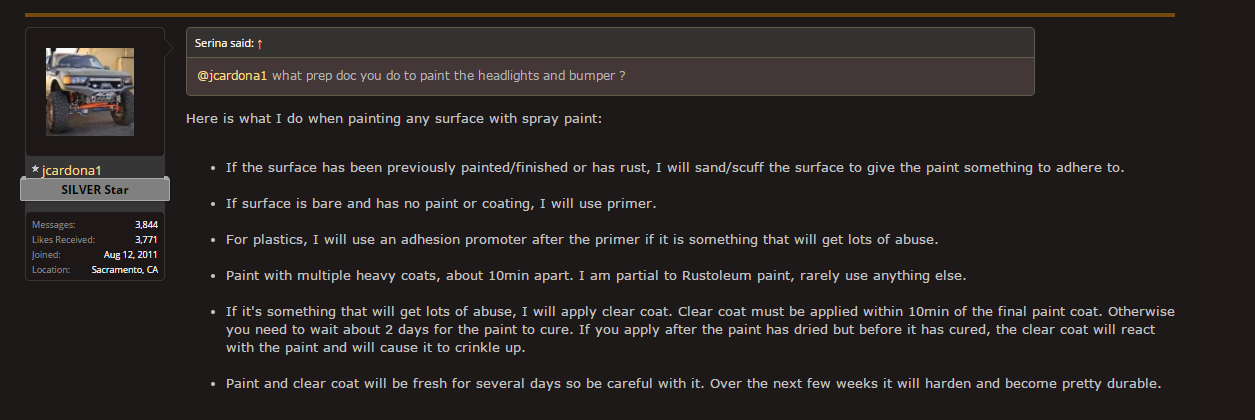Click the bullet about sanding previously painted surfaces
The image size is (1255, 420).
point(675,167)
